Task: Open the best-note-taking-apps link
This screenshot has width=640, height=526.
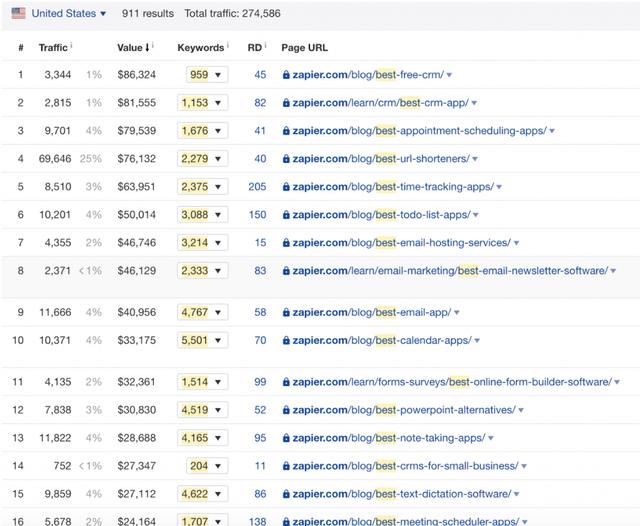Action: 389,438
